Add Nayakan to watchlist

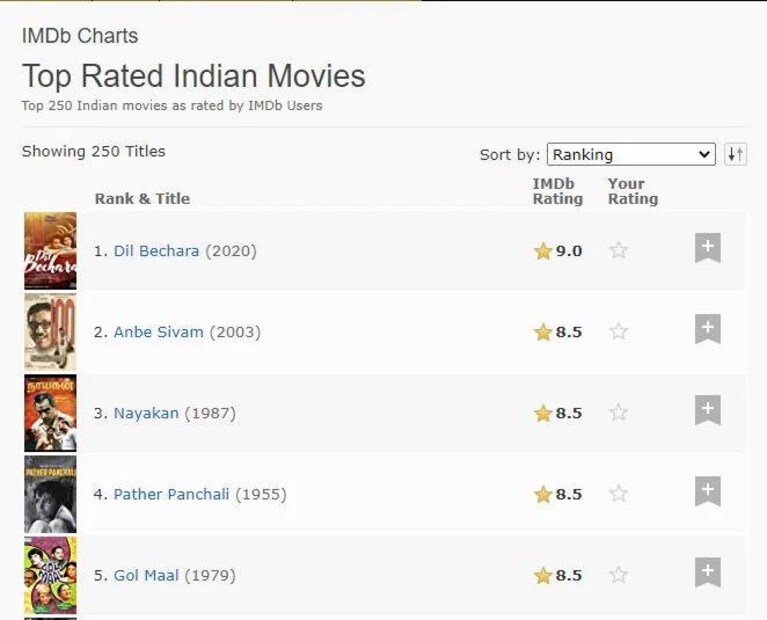707,410
